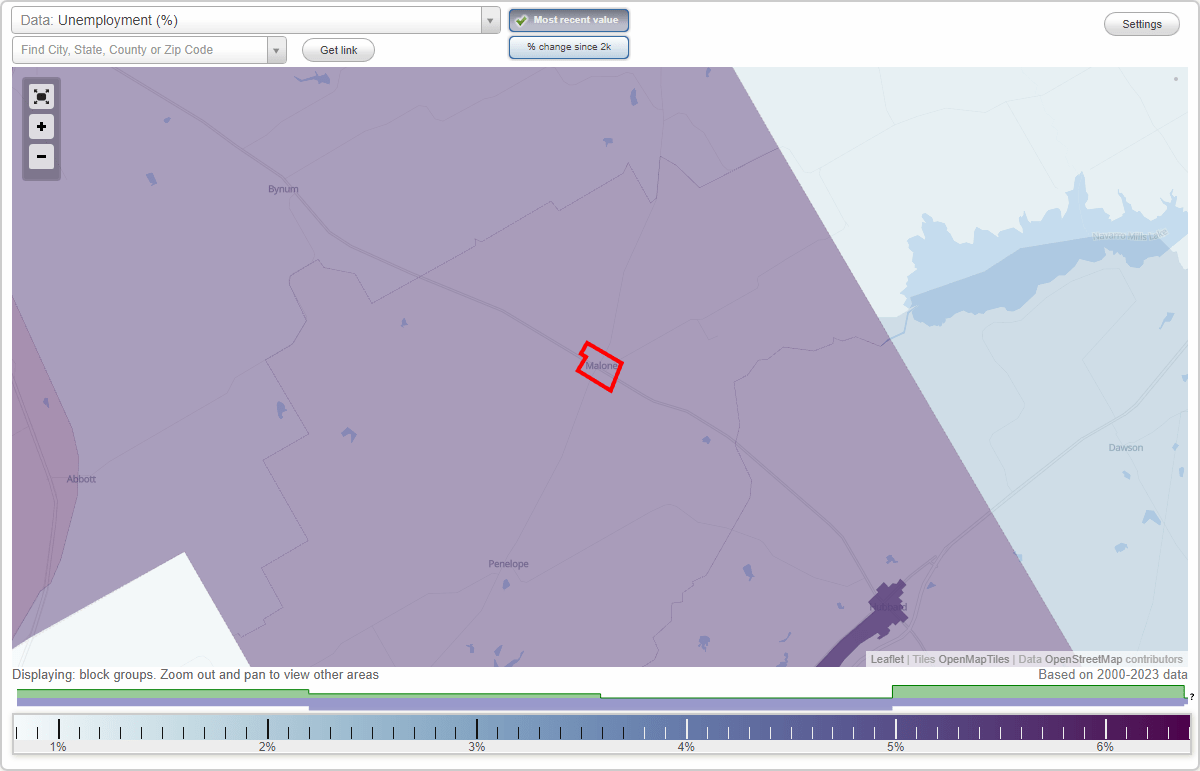Click the green checkmark in Most recent value

pos(521,19)
